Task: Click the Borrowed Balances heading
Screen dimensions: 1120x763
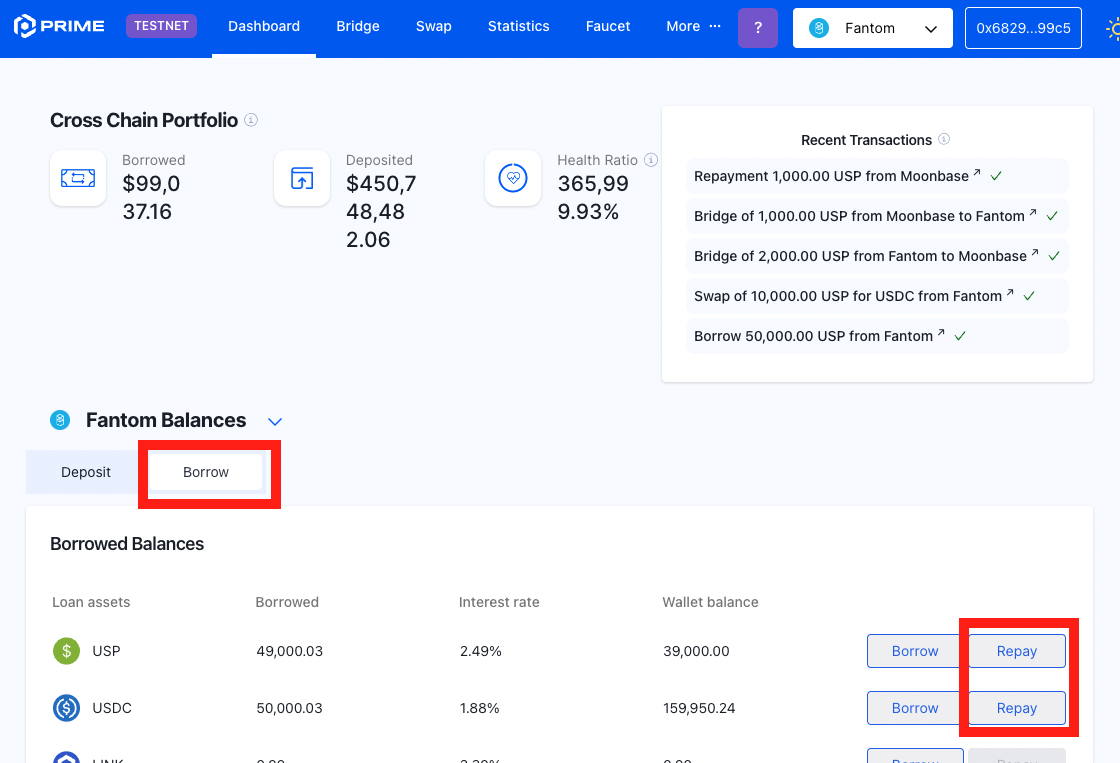Action: (x=127, y=544)
